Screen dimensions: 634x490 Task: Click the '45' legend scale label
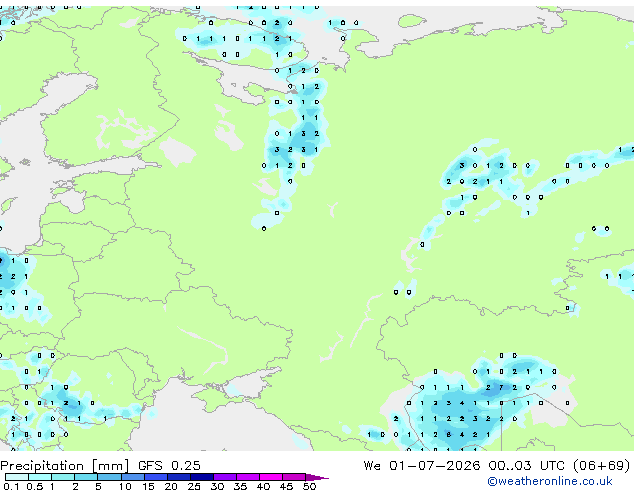(x=286, y=486)
